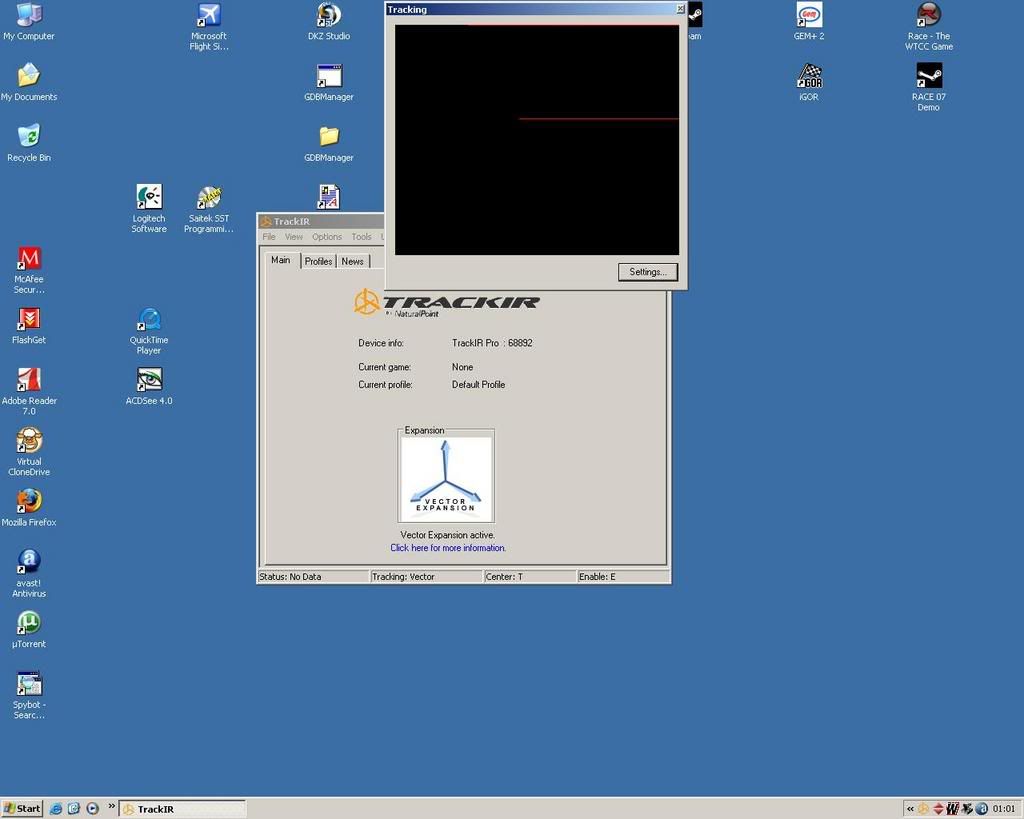Open the Options menu in TrackIR
The width and height of the screenshot is (1024, 819).
click(326, 236)
